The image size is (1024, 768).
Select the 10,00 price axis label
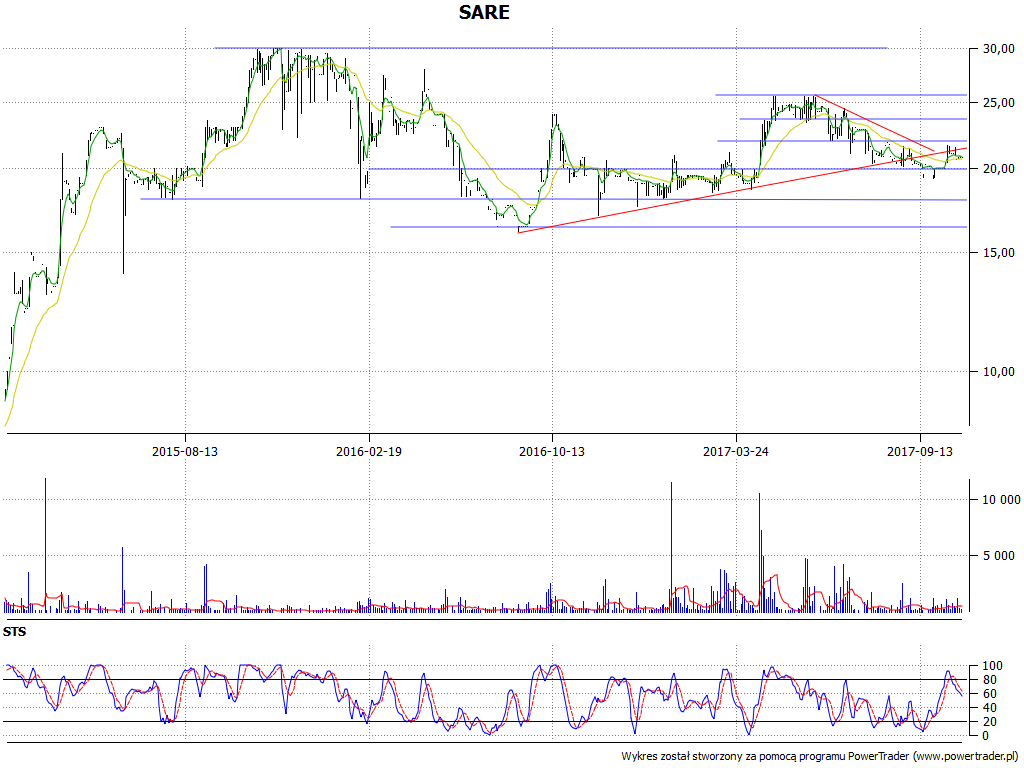tap(999, 372)
